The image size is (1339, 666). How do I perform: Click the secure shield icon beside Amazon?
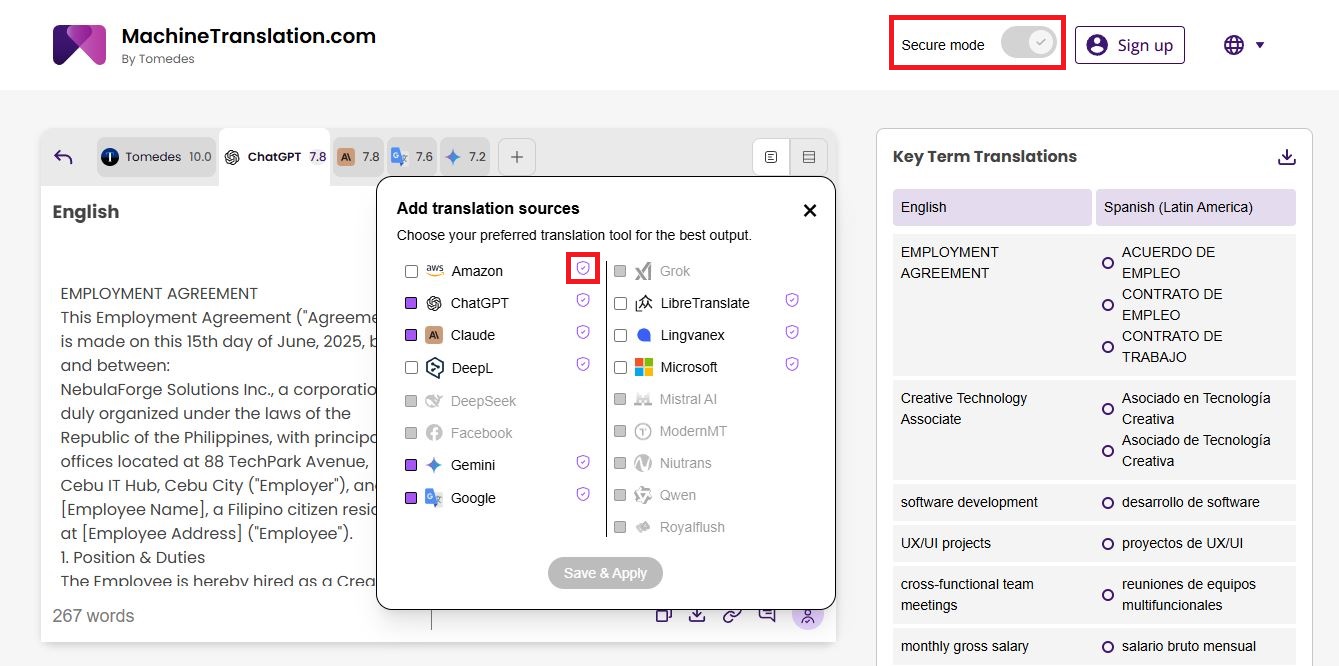583,268
